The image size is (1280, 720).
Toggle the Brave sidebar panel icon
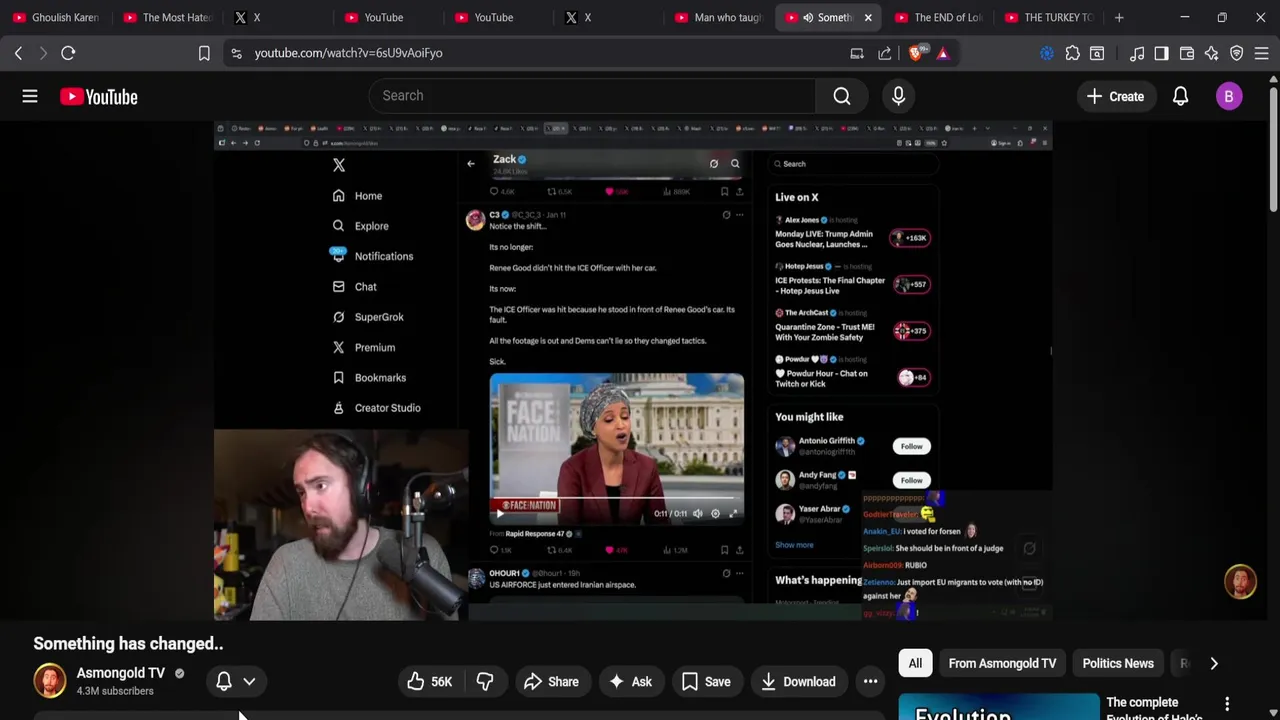1161,53
